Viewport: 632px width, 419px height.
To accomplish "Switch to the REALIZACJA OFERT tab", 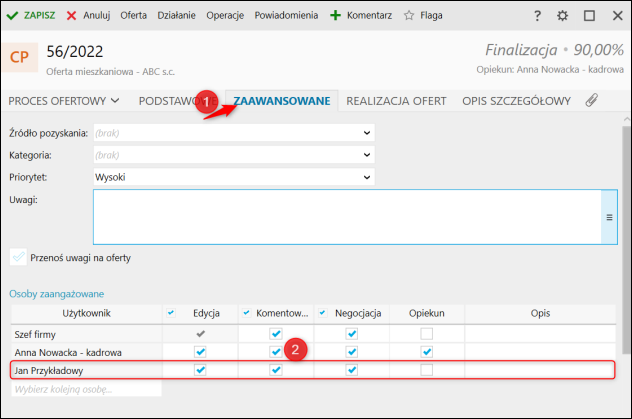I will tap(396, 101).
